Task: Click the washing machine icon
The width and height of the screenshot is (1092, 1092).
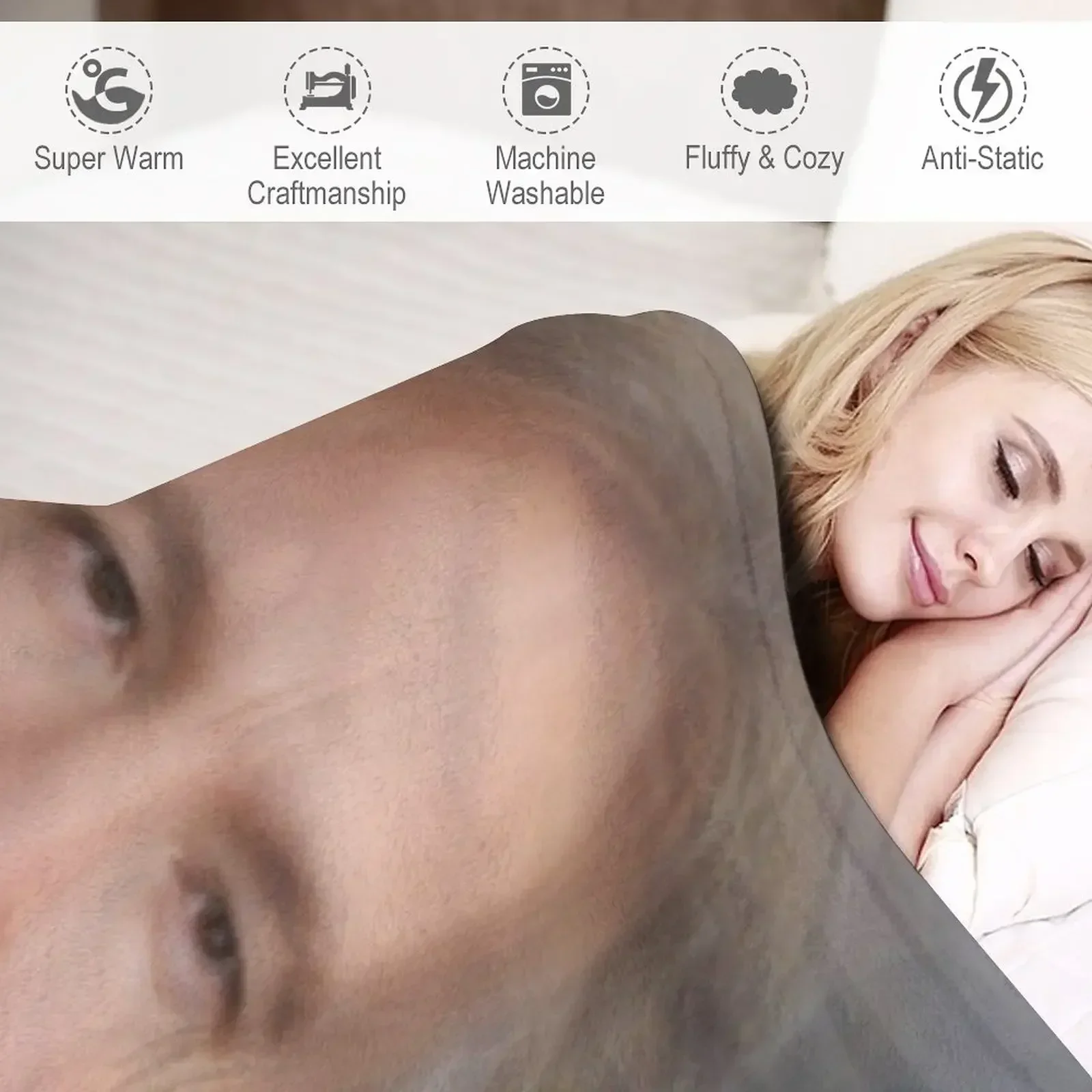Action: click(x=546, y=90)
